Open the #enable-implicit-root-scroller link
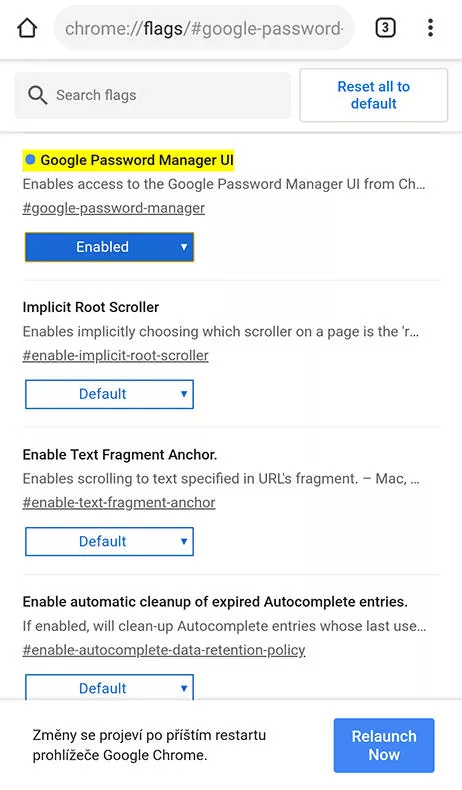 [115, 355]
